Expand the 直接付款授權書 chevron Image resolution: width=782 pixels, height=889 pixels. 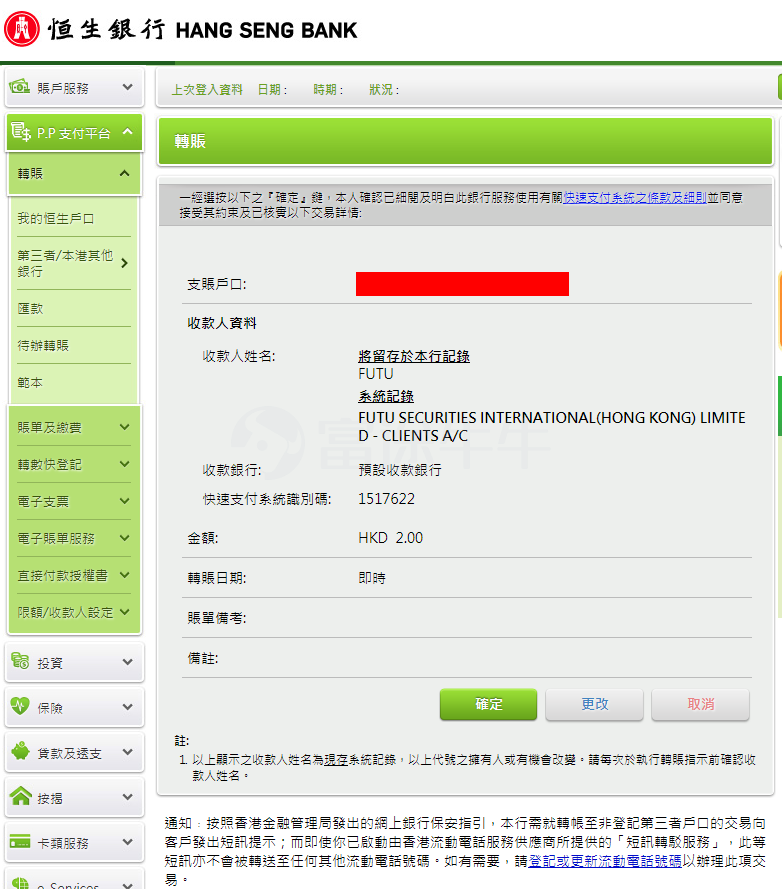click(x=125, y=575)
